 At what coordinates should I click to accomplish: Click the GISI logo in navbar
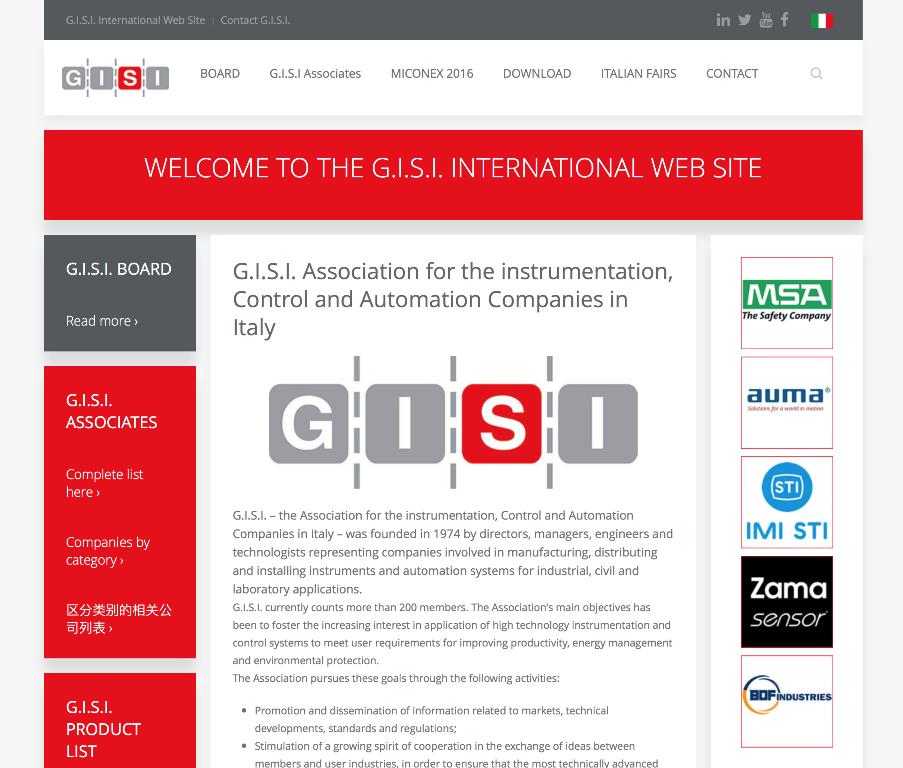[115, 77]
